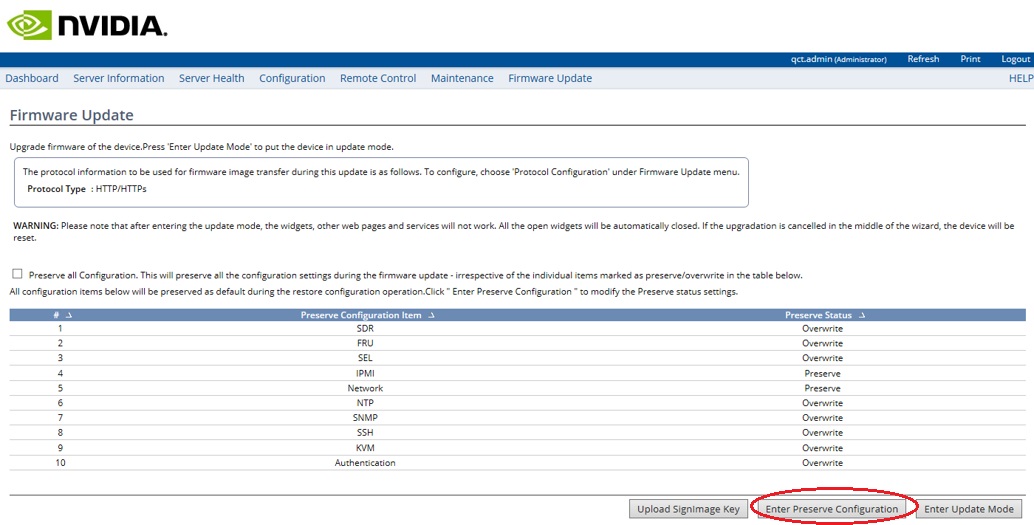Viewport: 1034px width, 525px height.
Task: Expand the Remote Control menu
Action: 378,78
